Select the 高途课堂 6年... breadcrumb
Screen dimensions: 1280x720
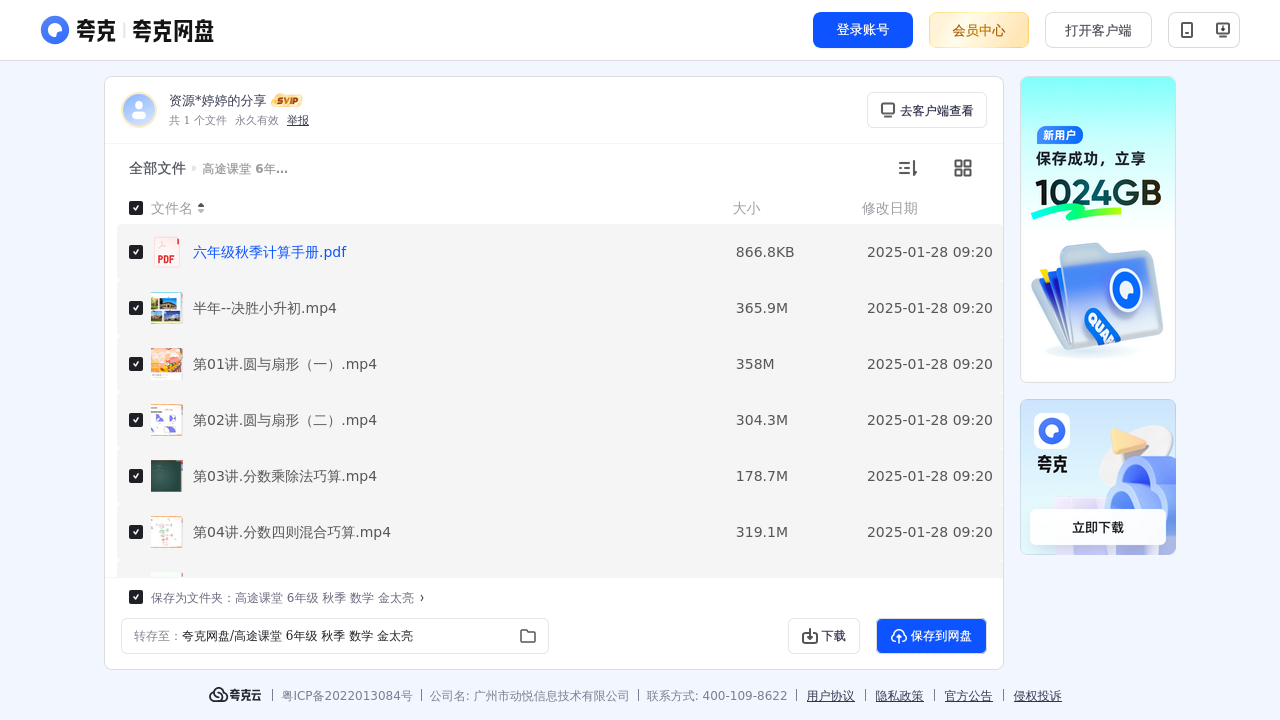(245, 169)
